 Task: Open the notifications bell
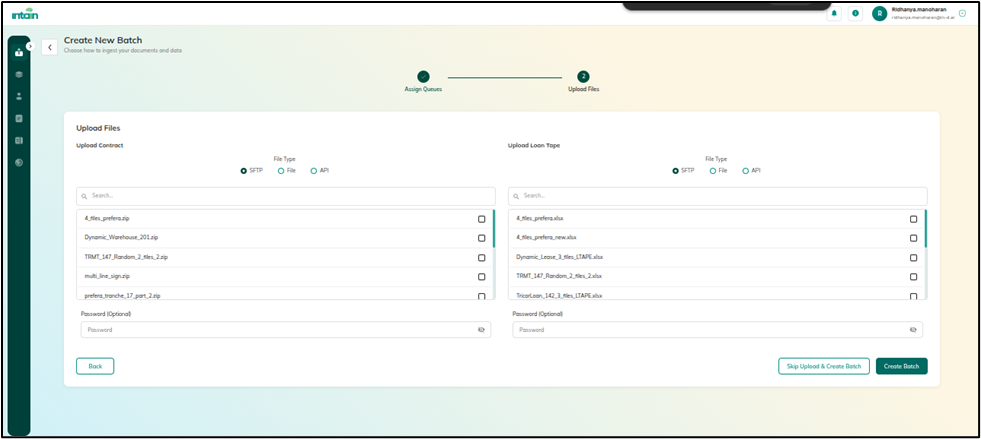pyautogui.click(x=835, y=13)
